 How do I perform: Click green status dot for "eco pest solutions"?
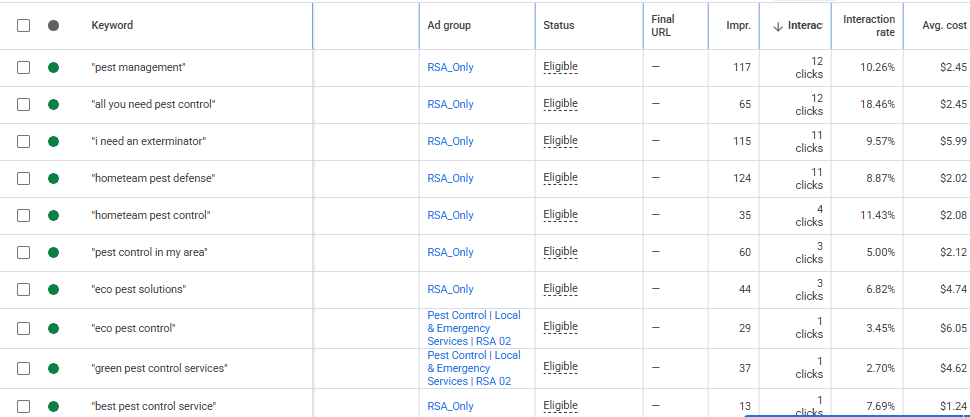[x=53, y=290]
